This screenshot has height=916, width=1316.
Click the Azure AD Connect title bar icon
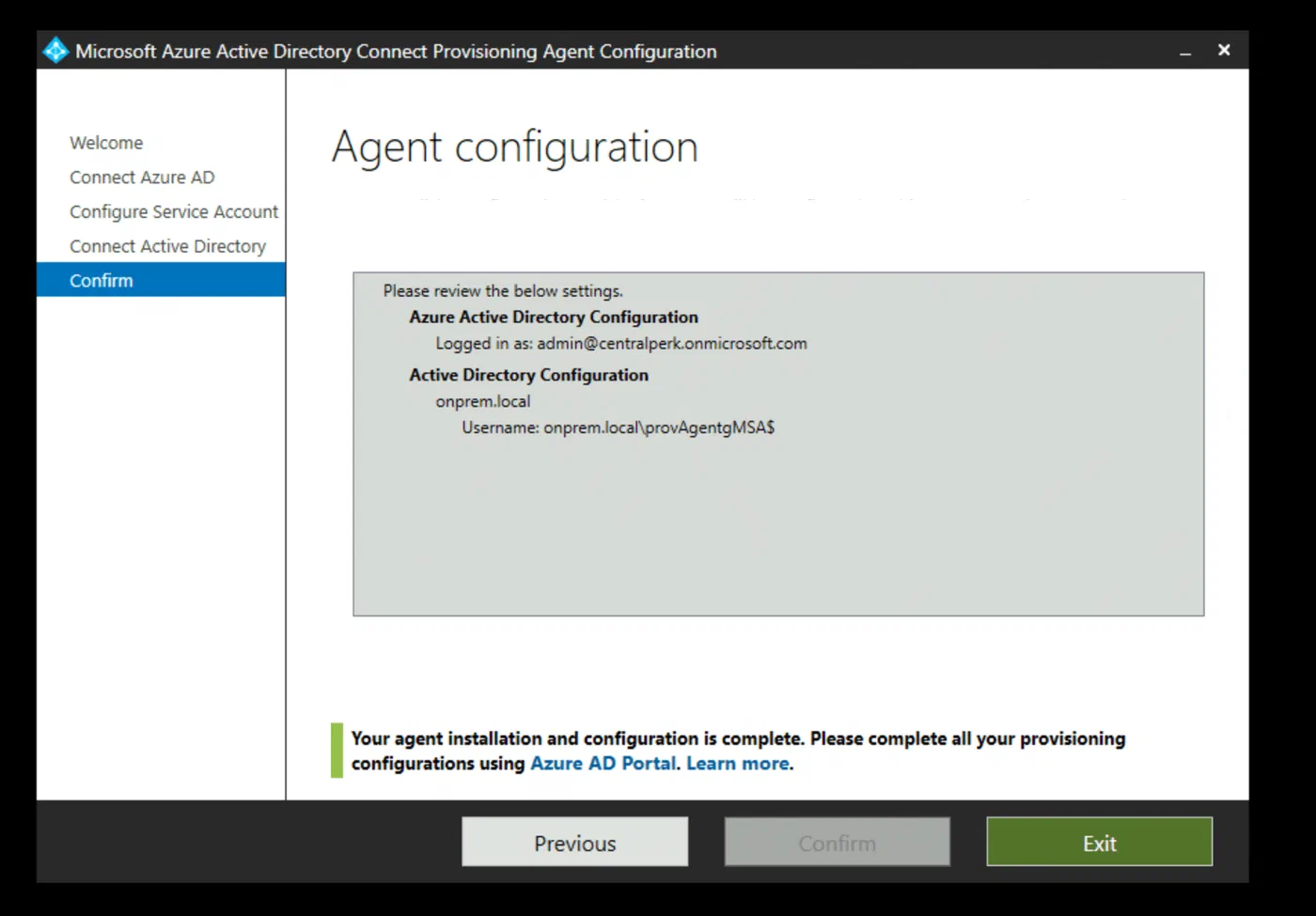coord(55,51)
